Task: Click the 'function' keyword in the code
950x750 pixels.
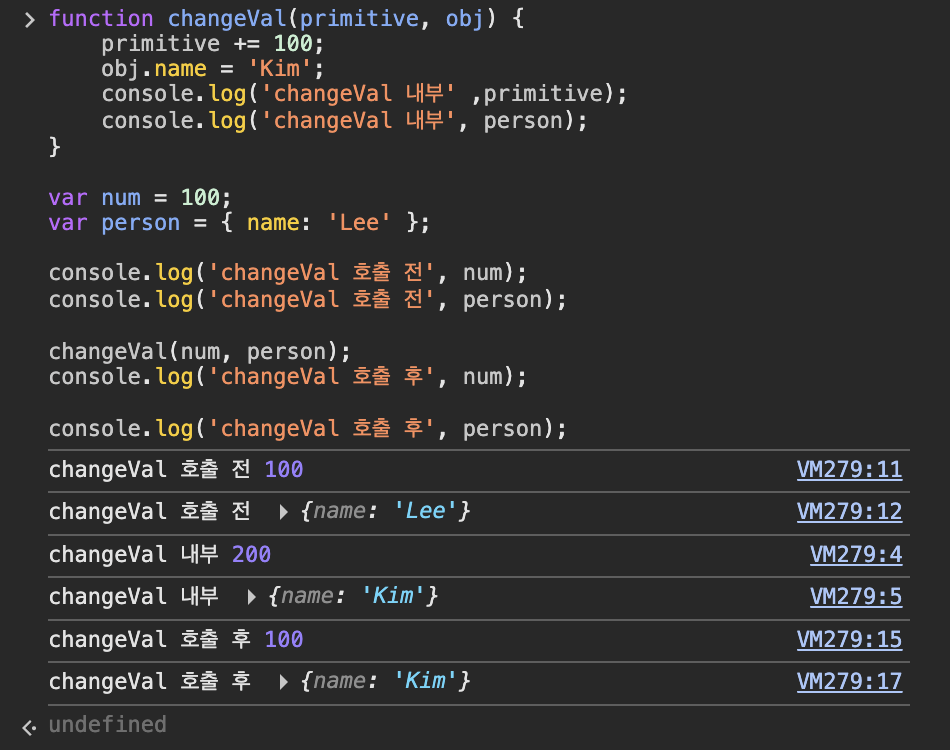Action: point(101,19)
